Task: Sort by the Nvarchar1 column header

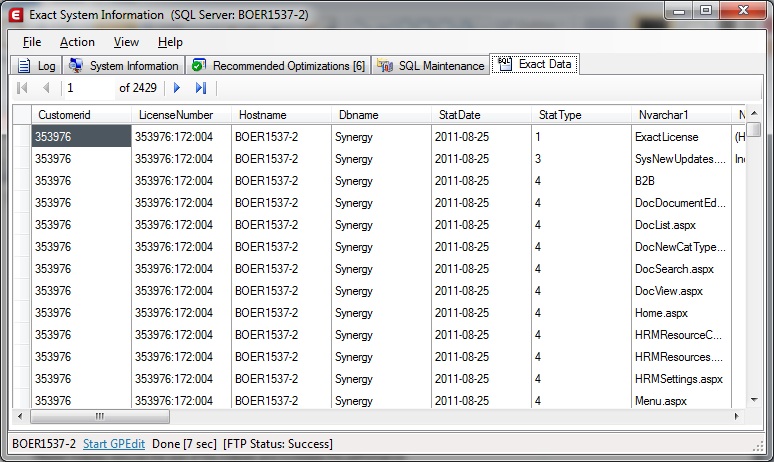Action: coord(682,115)
